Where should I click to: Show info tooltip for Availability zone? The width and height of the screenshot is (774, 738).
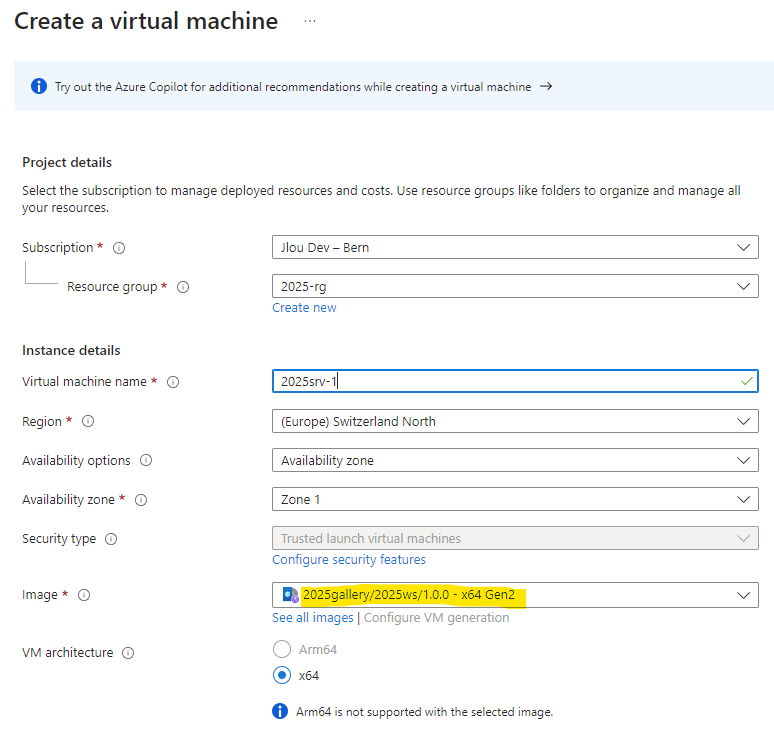point(141,500)
